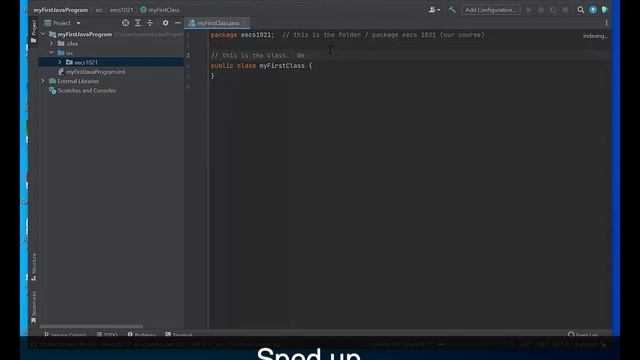Open the Event Log
Screen dimensions: 640x360
click(583, 335)
